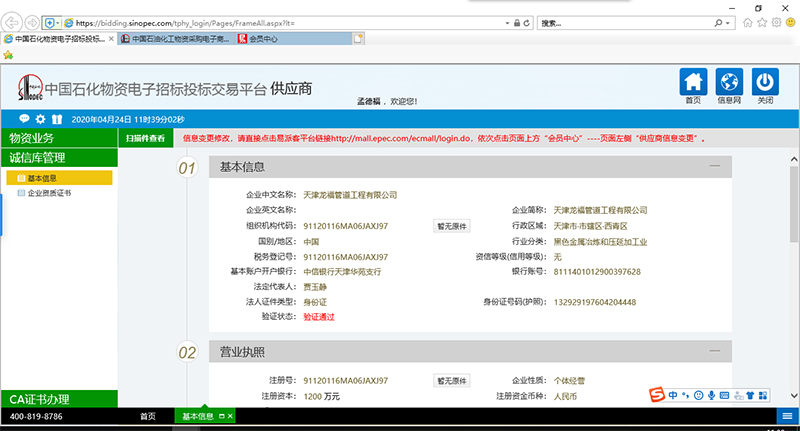Close the 中国石化物资电子招标 browser tab
The width and height of the screenshot is (800, 431).
pyautogui.click(x=111, y=38)
